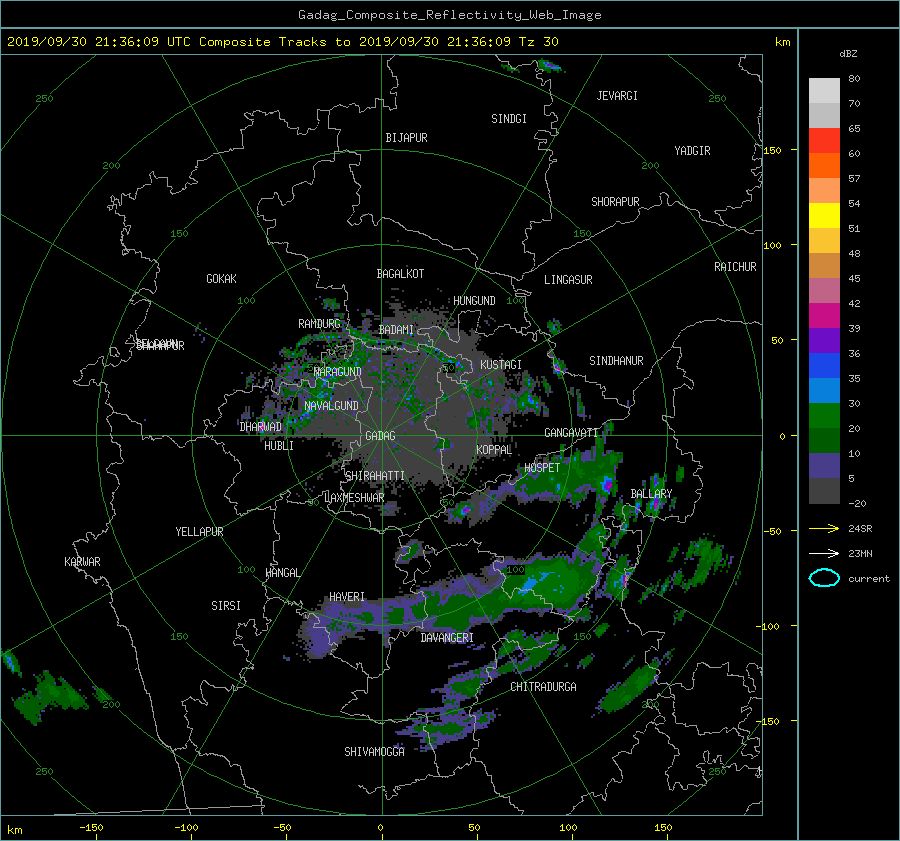Select the green 30 dBZ color swatch
This screenshot has width=900, height=841.
[824, 415]
